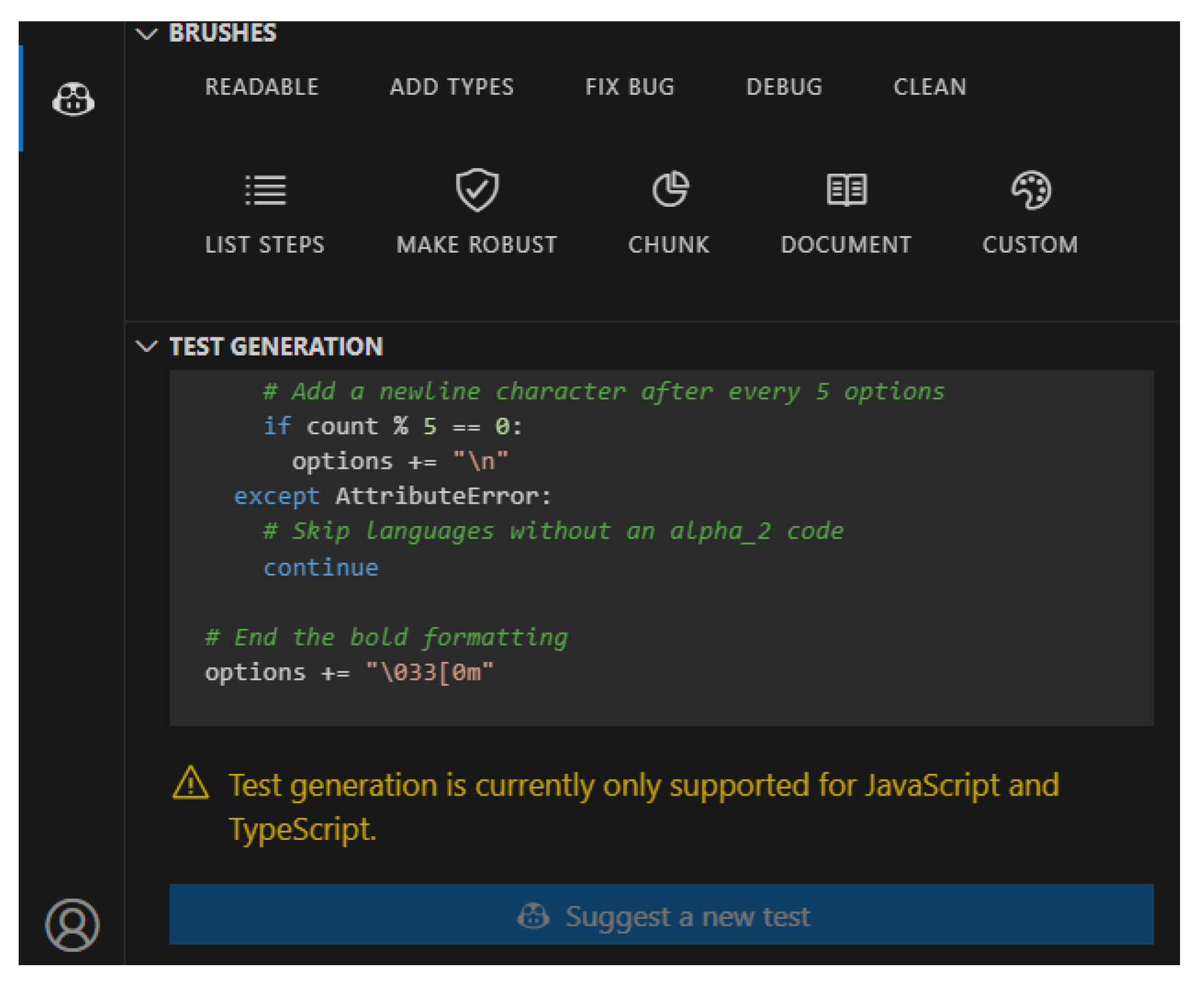The height and width of the screenshot is (987, 1204).
Task: Click the Test Generation section header
Action: pos(276,346)
